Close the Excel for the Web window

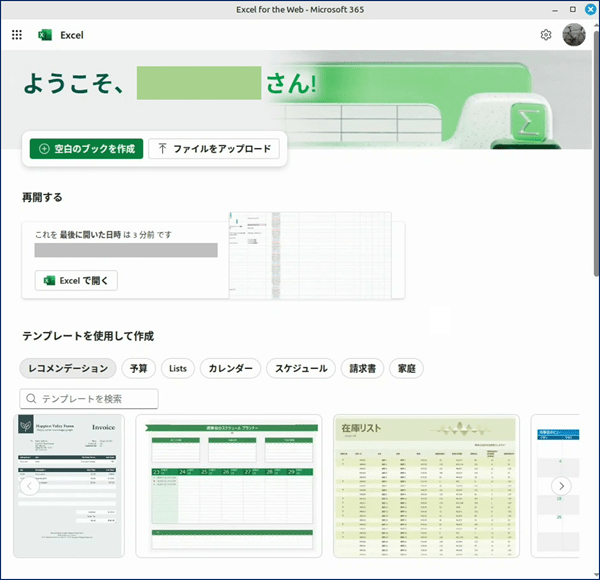tap(590, 10)
